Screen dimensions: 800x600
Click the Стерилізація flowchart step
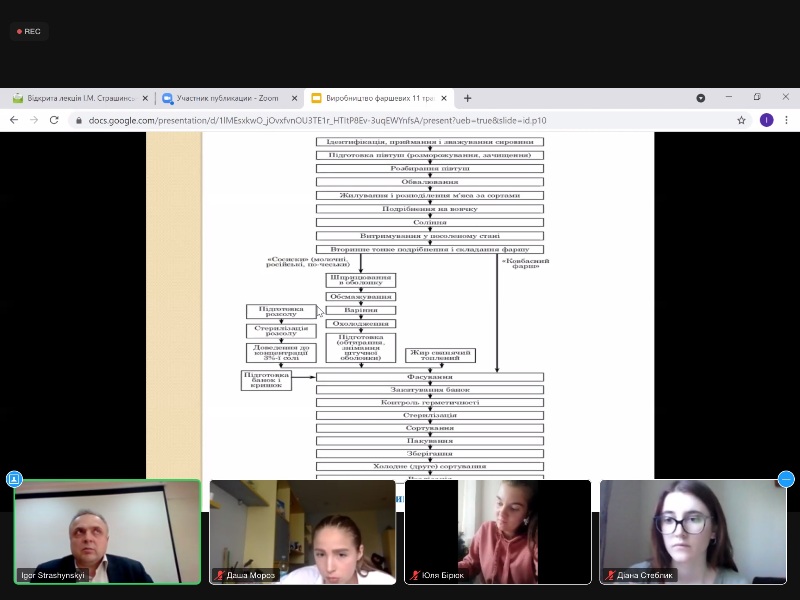click(430, 415)
